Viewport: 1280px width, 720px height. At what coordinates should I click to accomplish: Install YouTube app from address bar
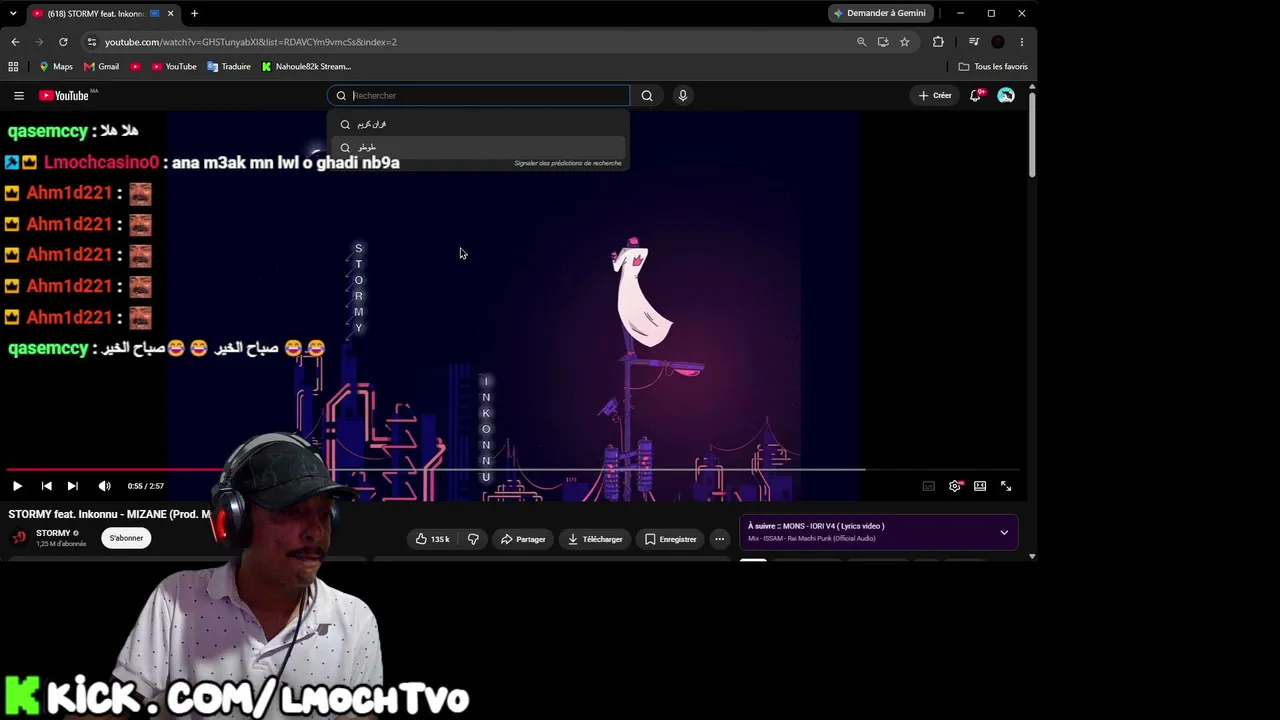[883, 42]
